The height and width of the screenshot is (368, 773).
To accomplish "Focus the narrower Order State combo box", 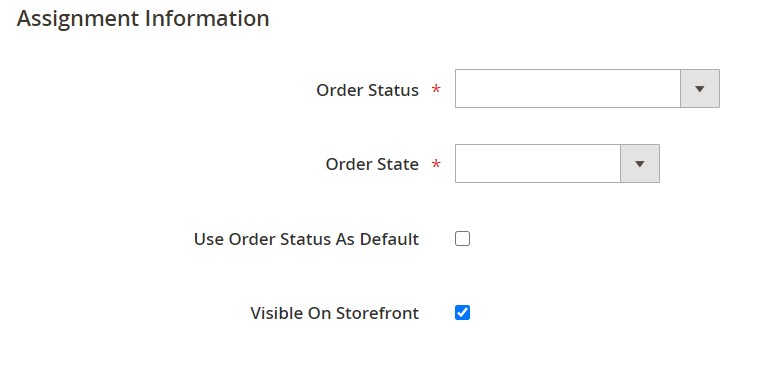I will 557,164.
